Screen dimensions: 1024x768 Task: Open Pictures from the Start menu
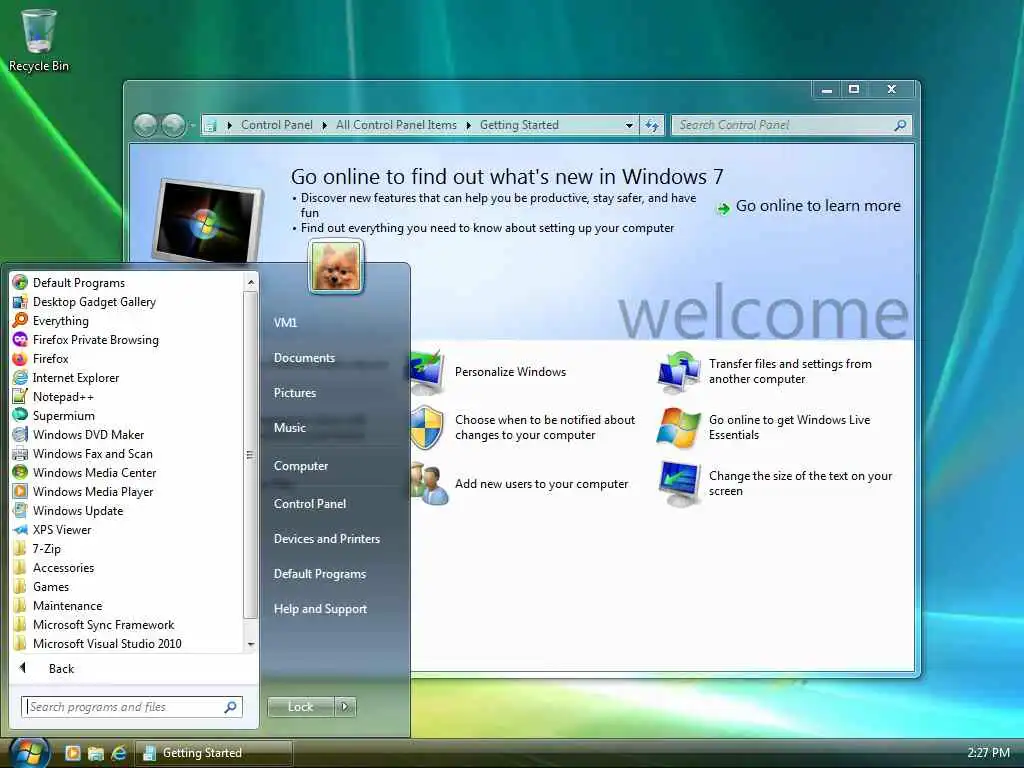coord(295,392)
